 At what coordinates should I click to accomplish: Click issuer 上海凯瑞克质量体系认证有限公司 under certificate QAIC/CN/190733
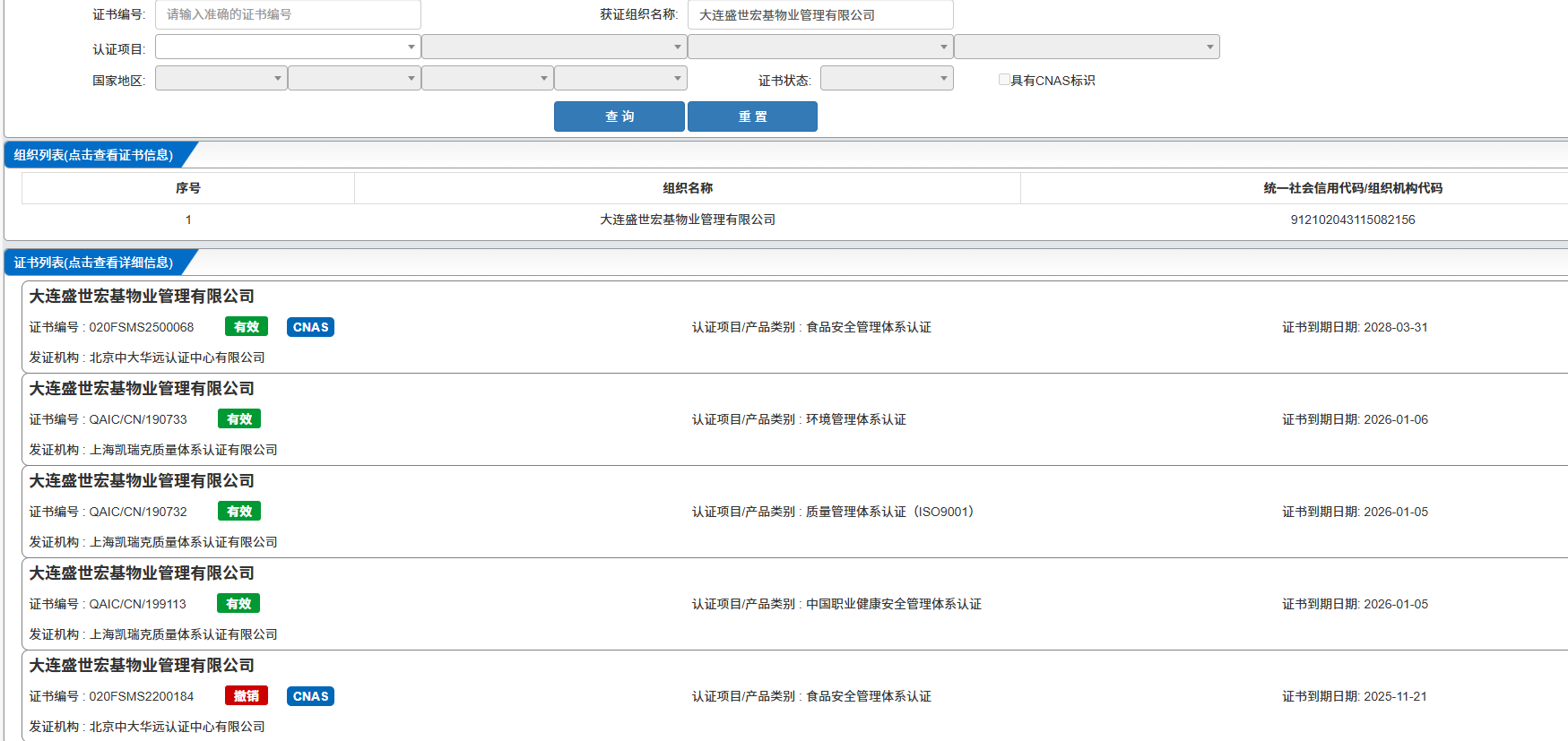coord(184,450)
